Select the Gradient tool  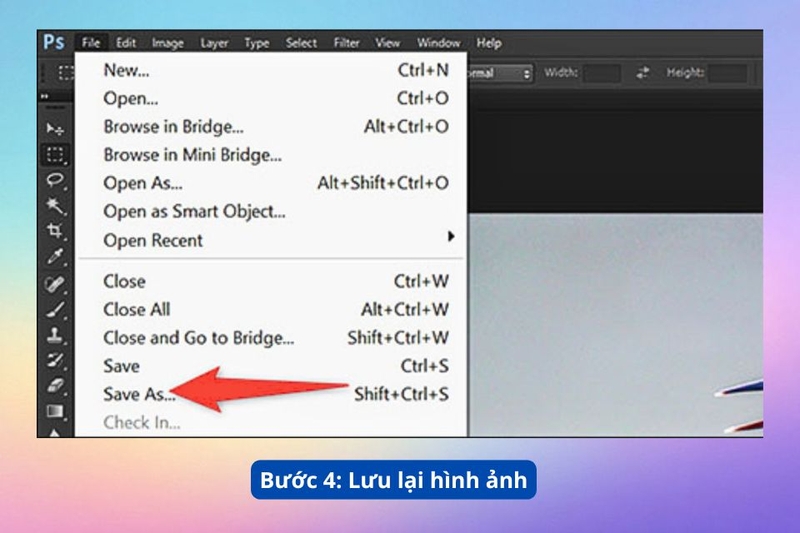pyautogui.click(x=55, y=411)
